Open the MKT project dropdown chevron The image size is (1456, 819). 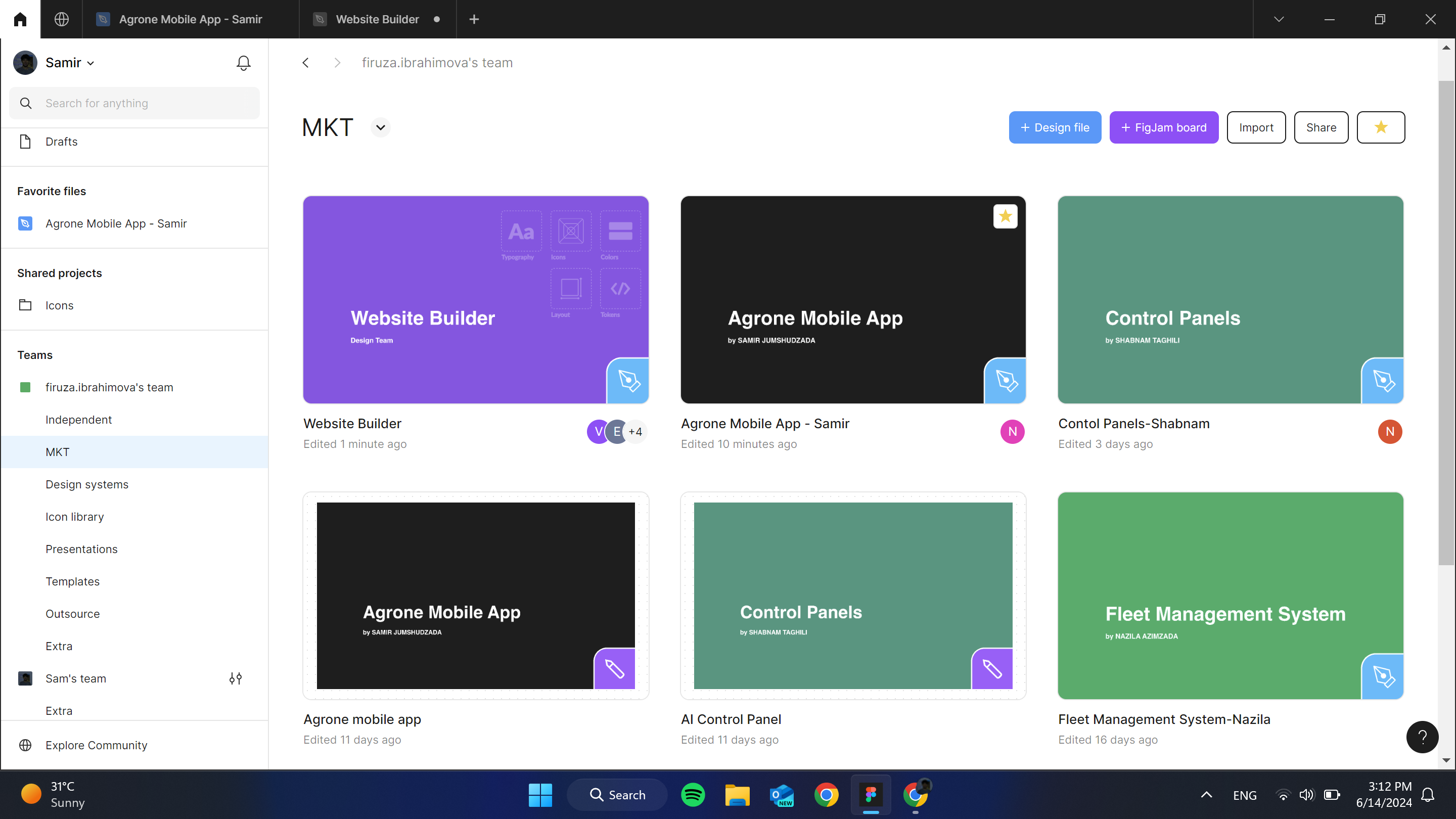click(x=381, y=127)
